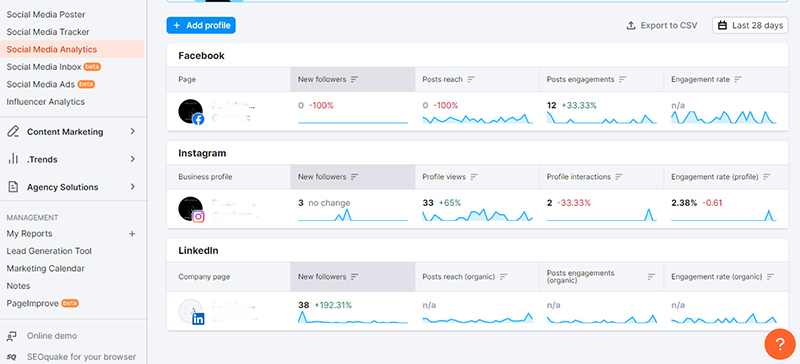Click the Facebook Engagement rate sparkline chart
The image size is (800, 364).
(x=724, y=117)
